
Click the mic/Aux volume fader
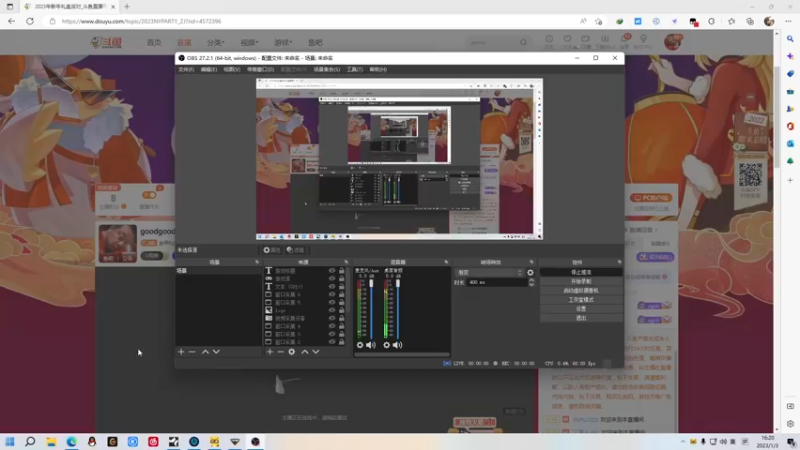(371, 284)
